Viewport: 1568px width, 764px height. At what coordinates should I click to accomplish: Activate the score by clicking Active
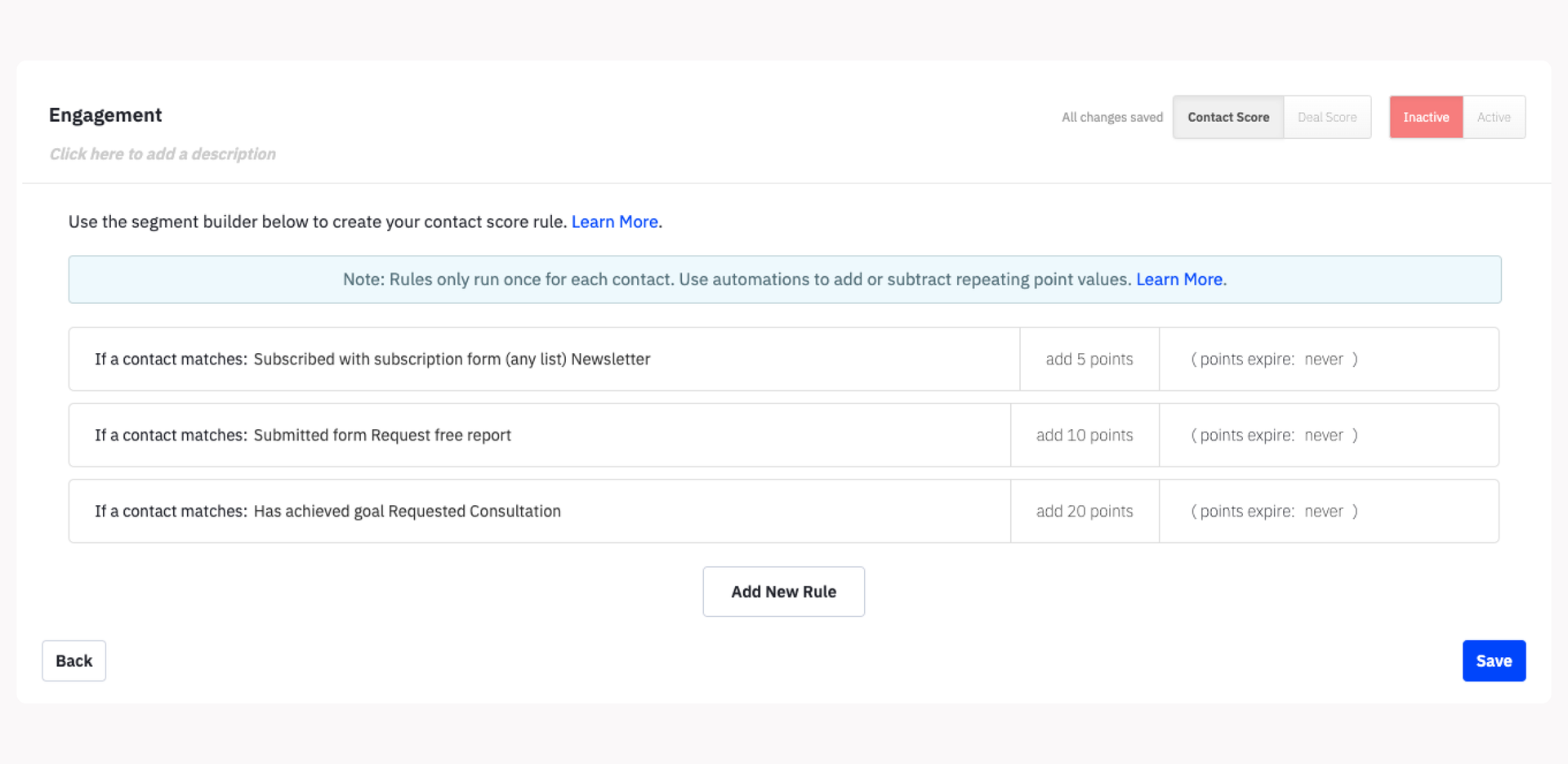coord(1494,117)
